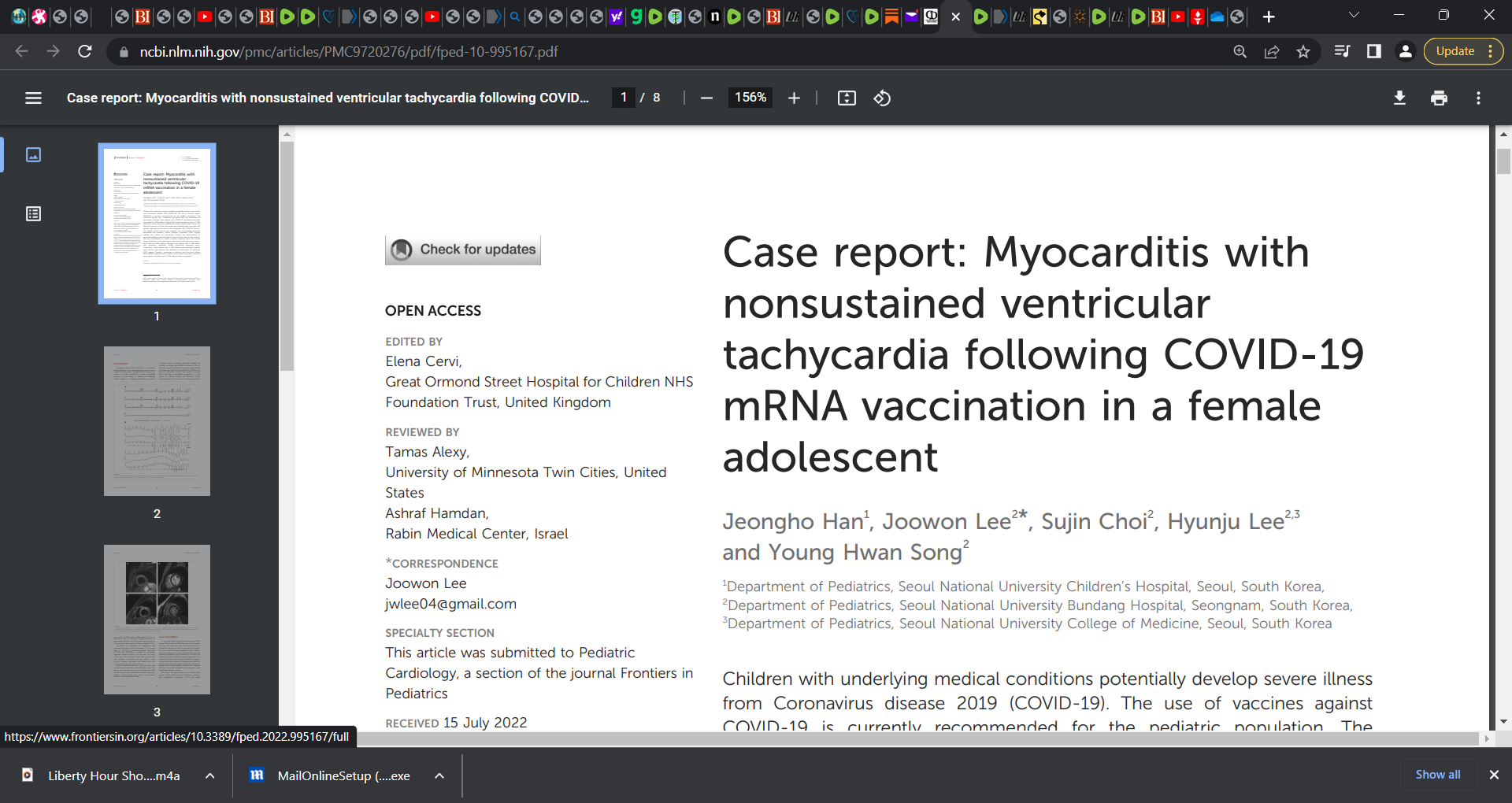Go back to previous page in browser
This screenshot has height=803, width=1512.
point(21,51)
